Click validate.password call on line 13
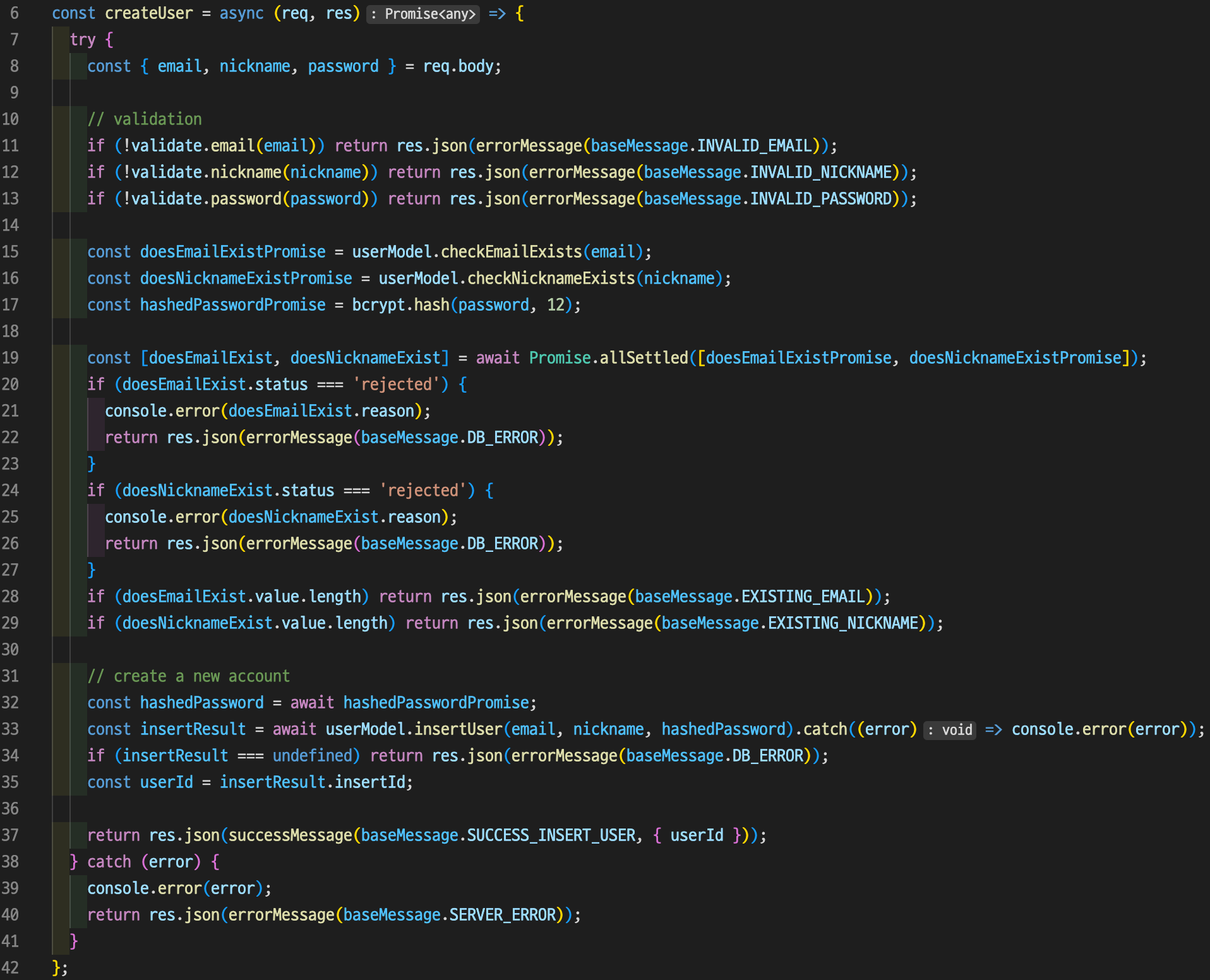The height and width of the screenshot is (980, 1210). pyautogui.click(x=207, y=199)
